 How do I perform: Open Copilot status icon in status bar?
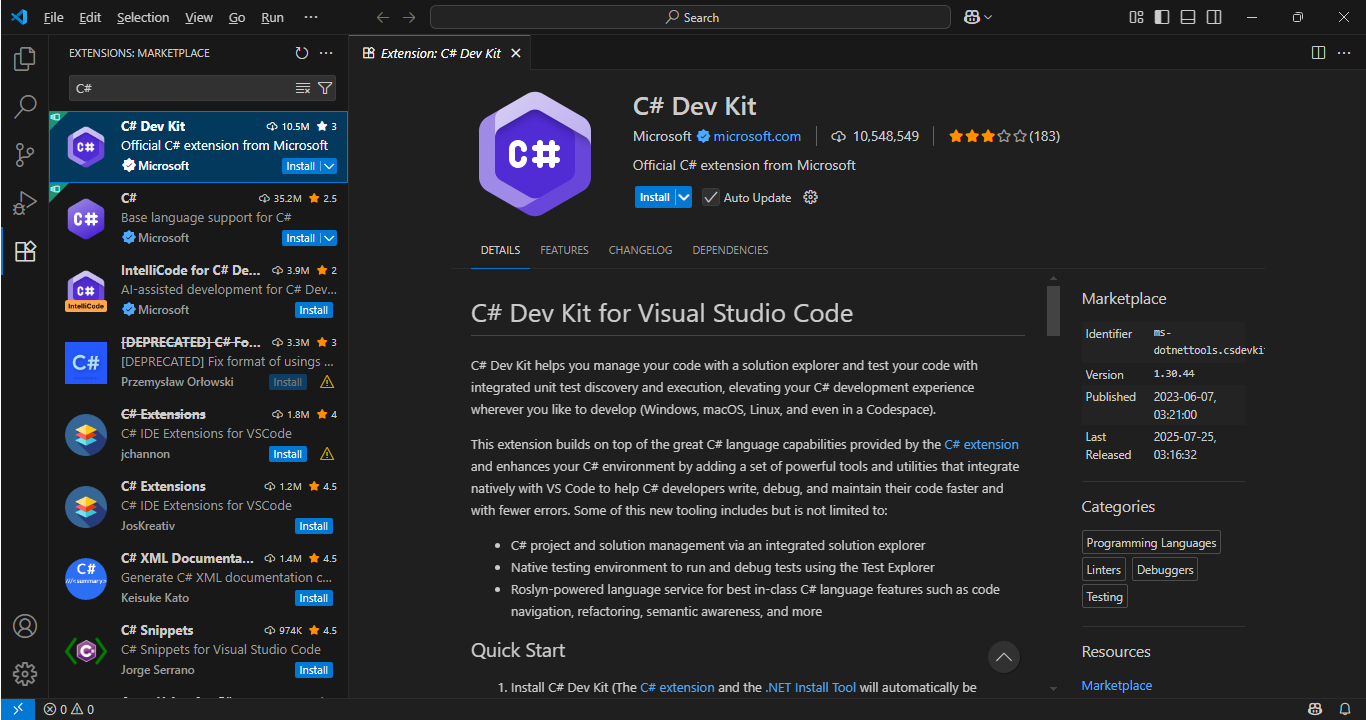coord(1316,709)
